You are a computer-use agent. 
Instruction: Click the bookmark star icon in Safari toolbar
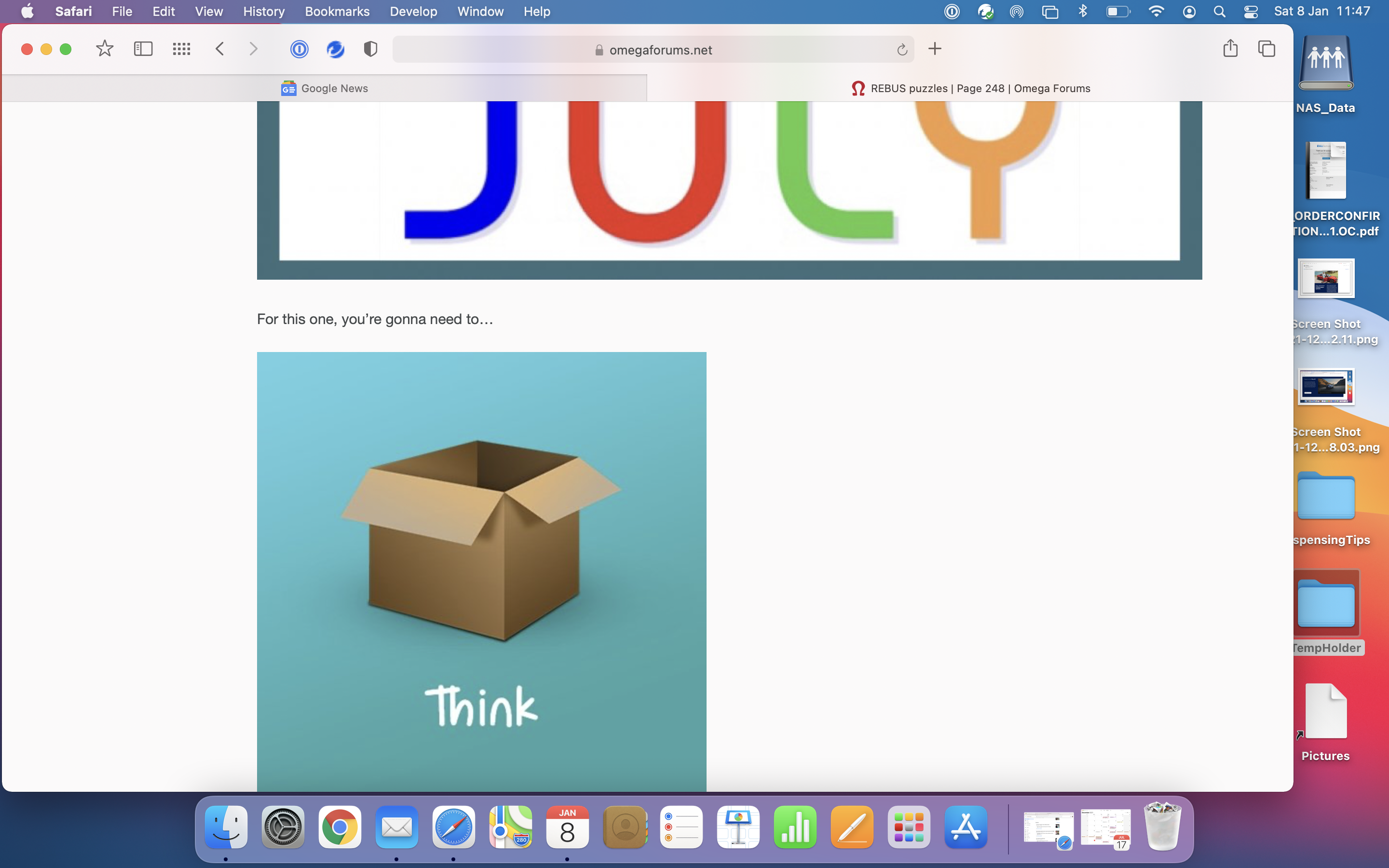pyautogui.click(x=105, y=49)
